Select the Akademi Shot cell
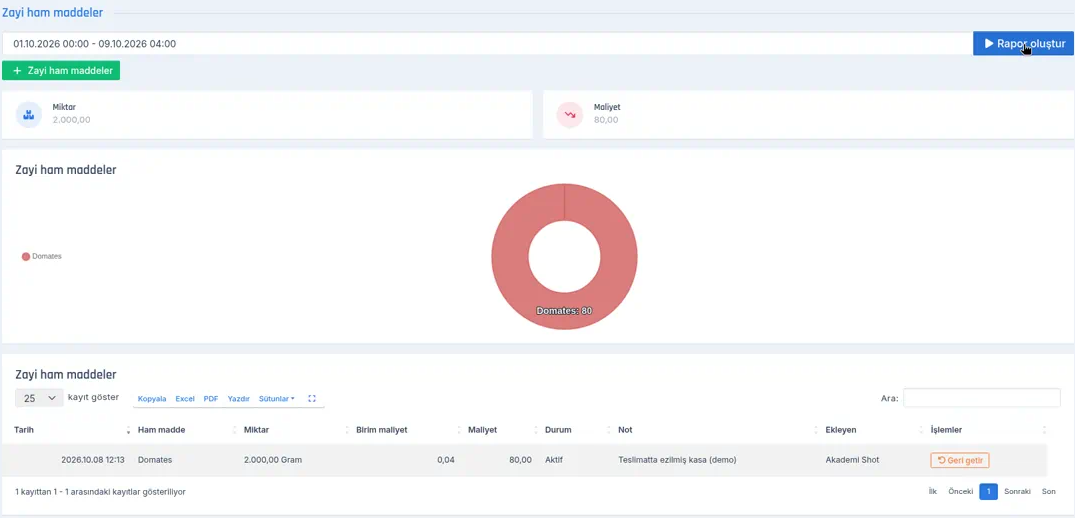 click(852, 460)
